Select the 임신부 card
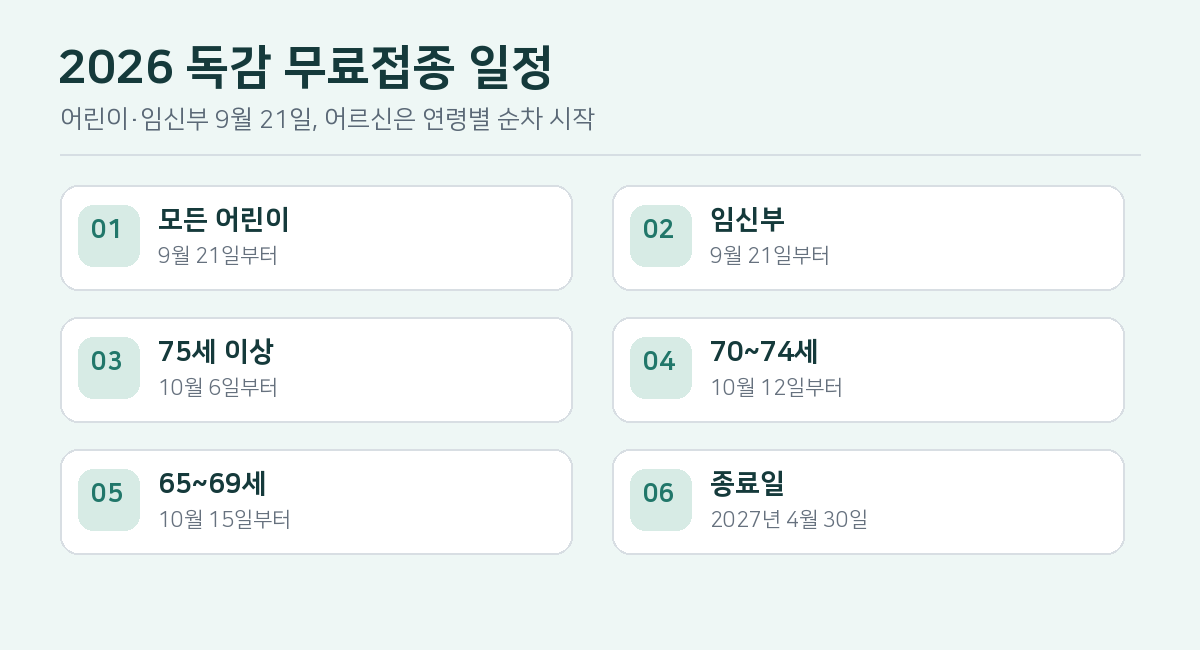 [868, 238]
